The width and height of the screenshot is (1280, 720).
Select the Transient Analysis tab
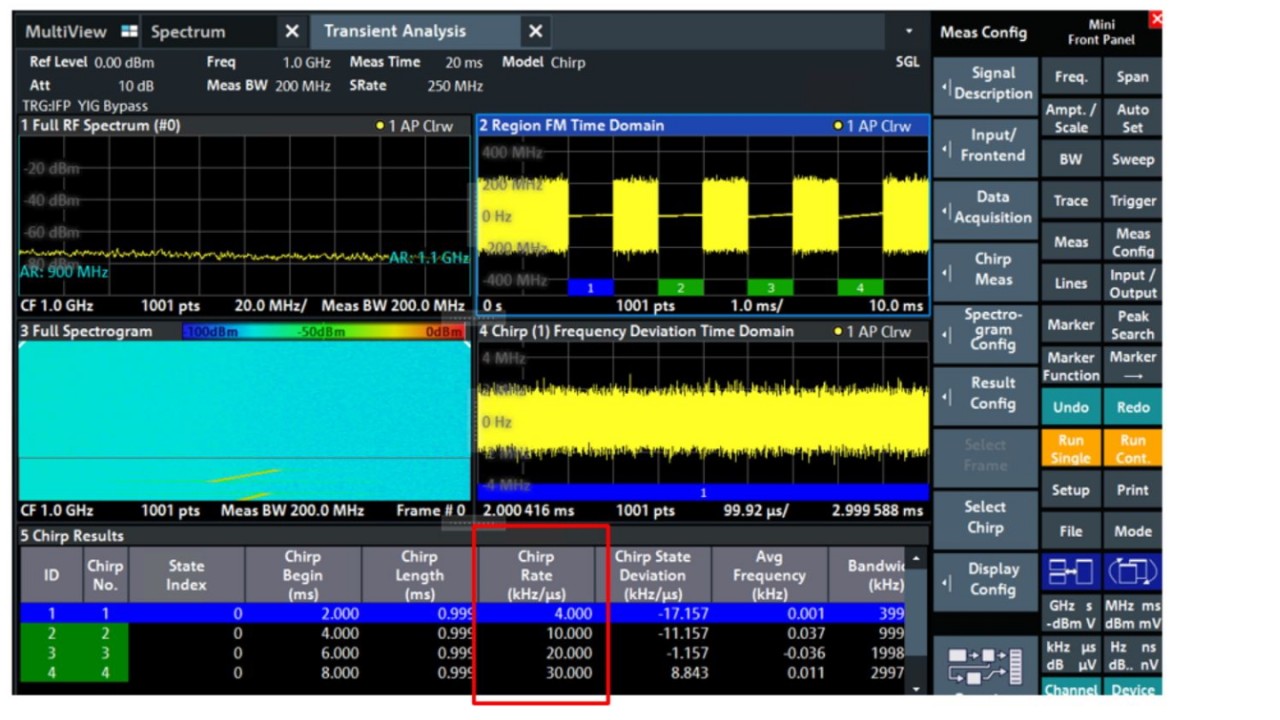pyautogui.click(x=395, y=31)
